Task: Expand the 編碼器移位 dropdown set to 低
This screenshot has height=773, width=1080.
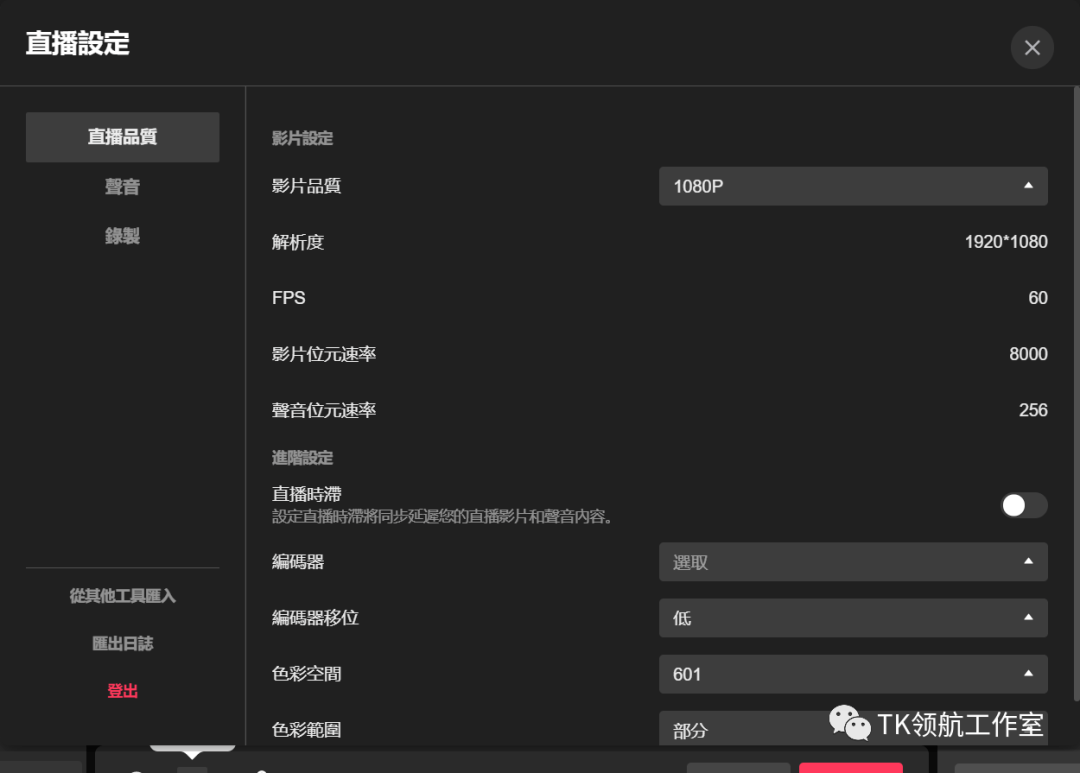Action: click(x=840, y=618)
